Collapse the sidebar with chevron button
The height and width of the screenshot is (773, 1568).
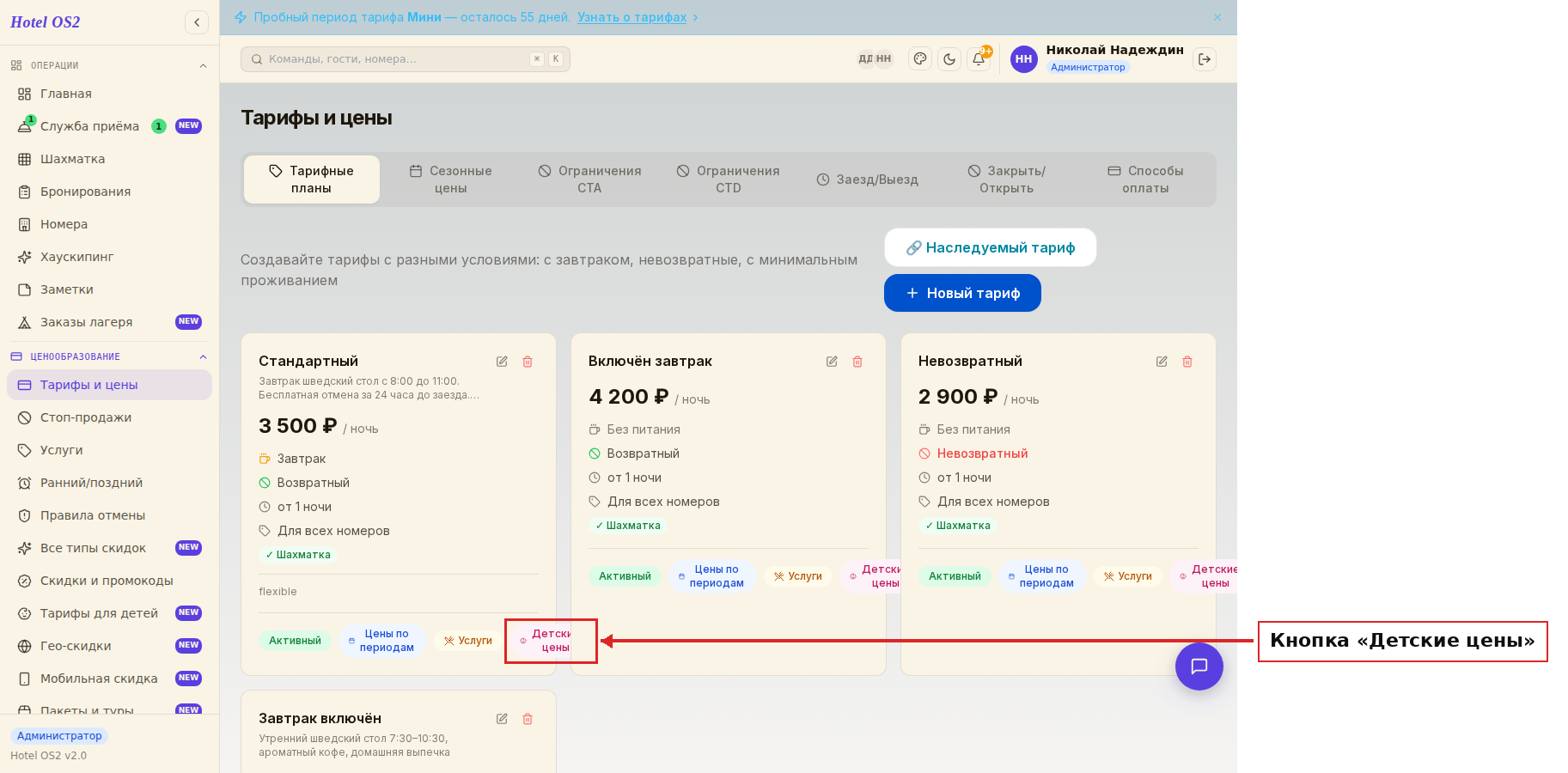click(x=197, y=22)
